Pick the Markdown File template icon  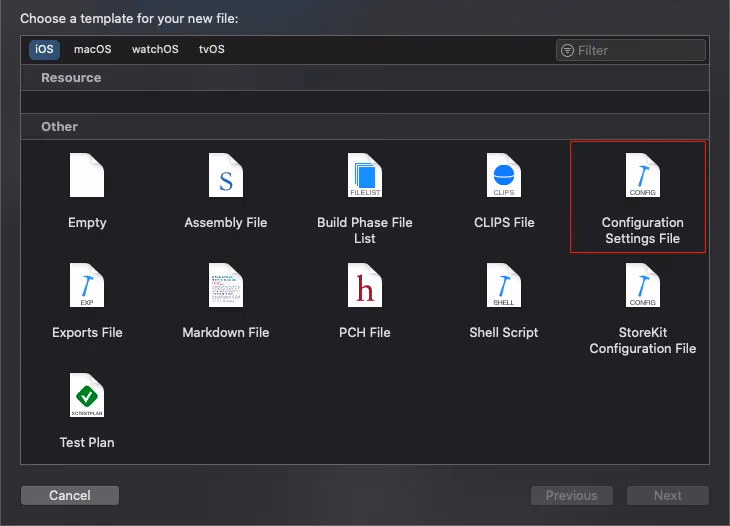(226, 286)
